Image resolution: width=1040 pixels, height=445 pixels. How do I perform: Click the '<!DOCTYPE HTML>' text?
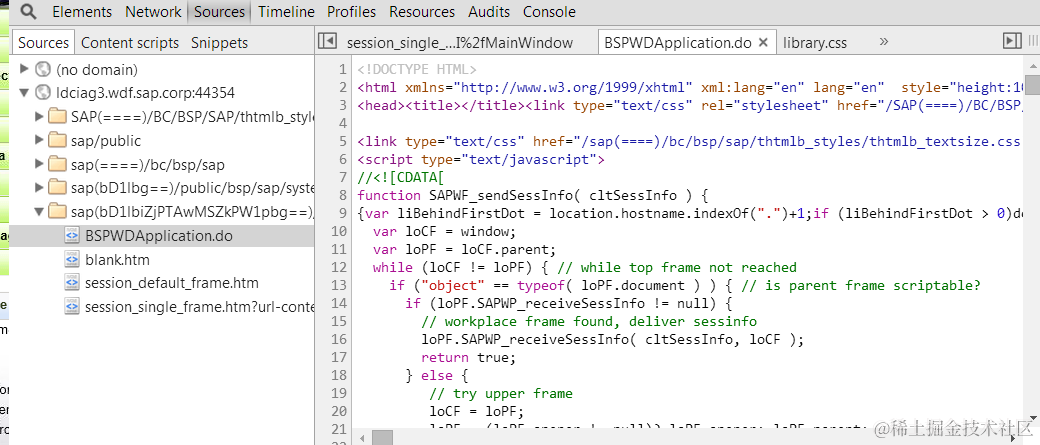tap(417, 69)
